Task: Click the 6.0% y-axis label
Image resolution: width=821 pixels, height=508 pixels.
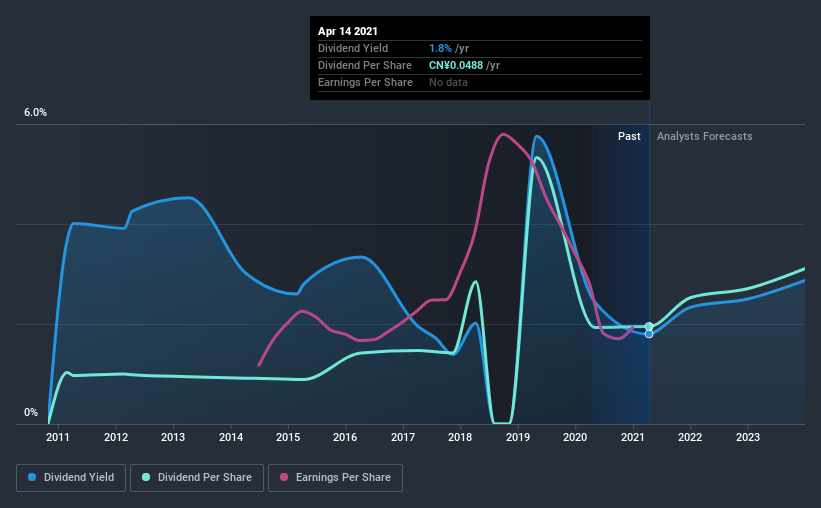Action: pyautogui.click(x=35, y=113)
